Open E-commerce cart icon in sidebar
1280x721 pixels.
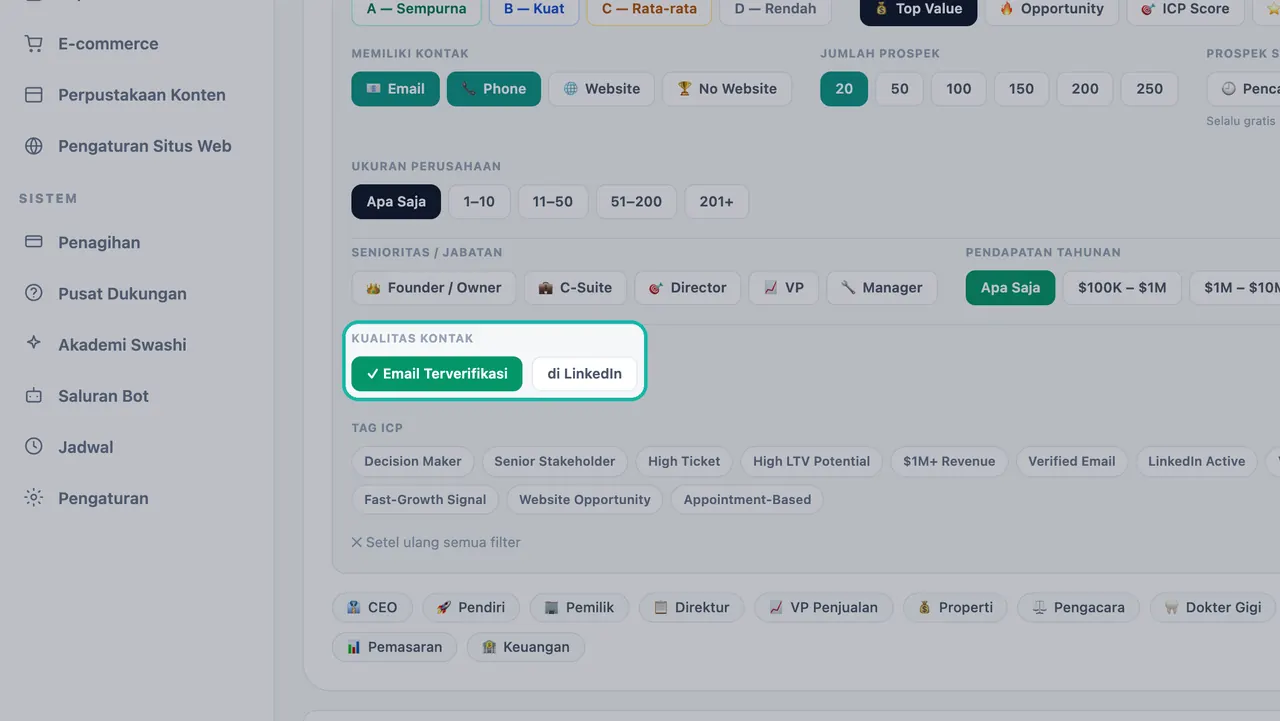[x=34, y=44]
